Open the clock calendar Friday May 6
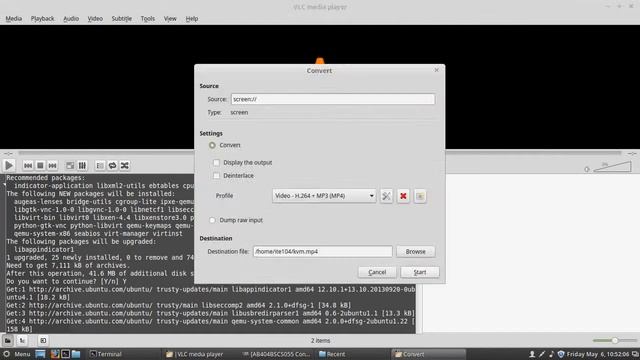This screenshot has width=640, height=360. tap(598, 354)
